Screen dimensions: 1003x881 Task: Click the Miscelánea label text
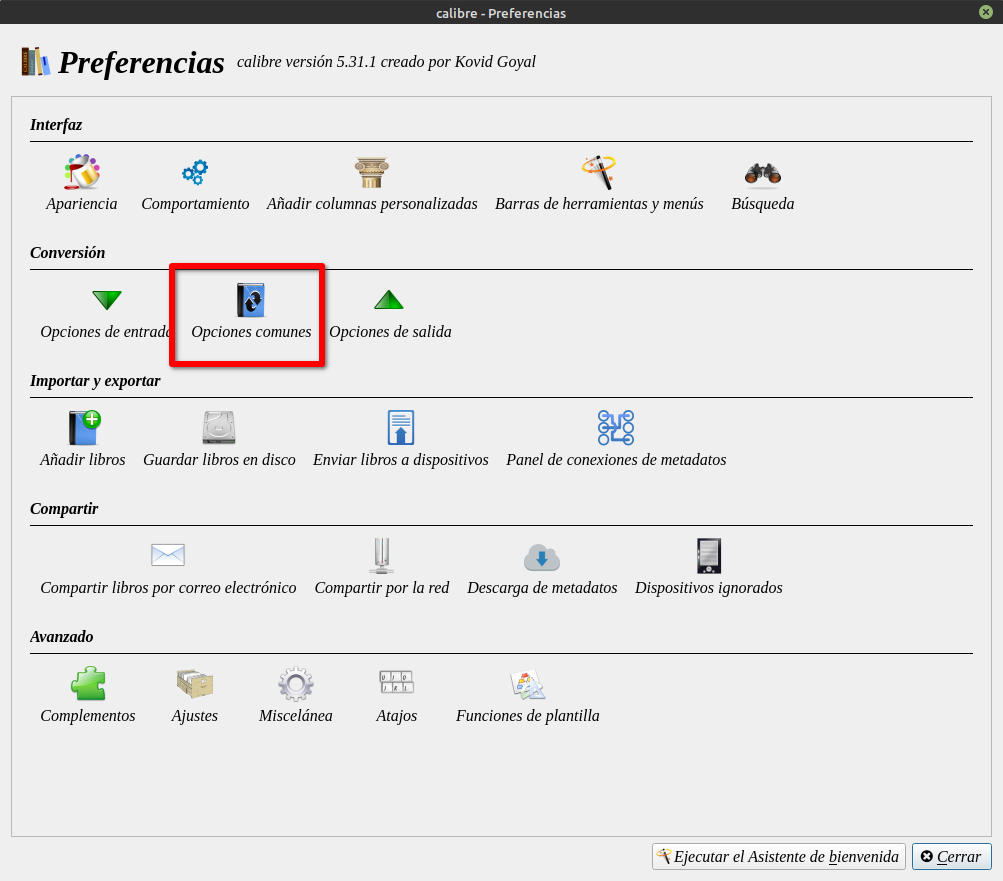coord(296,716)
